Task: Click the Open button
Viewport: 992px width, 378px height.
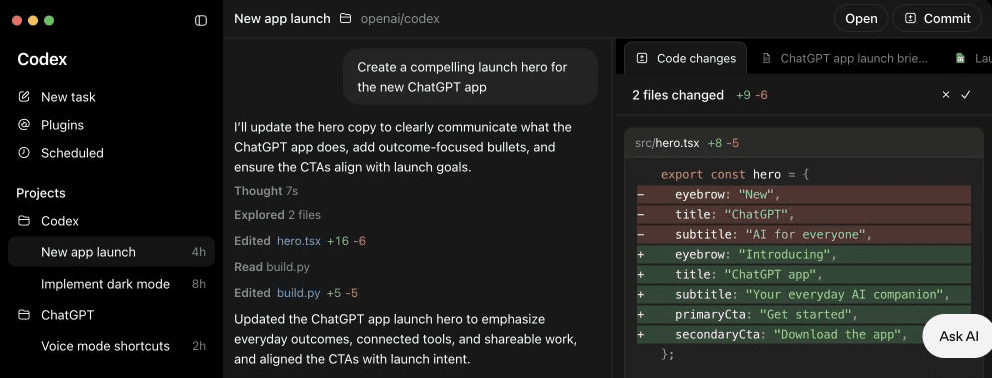Action: (x=861, y=18)
